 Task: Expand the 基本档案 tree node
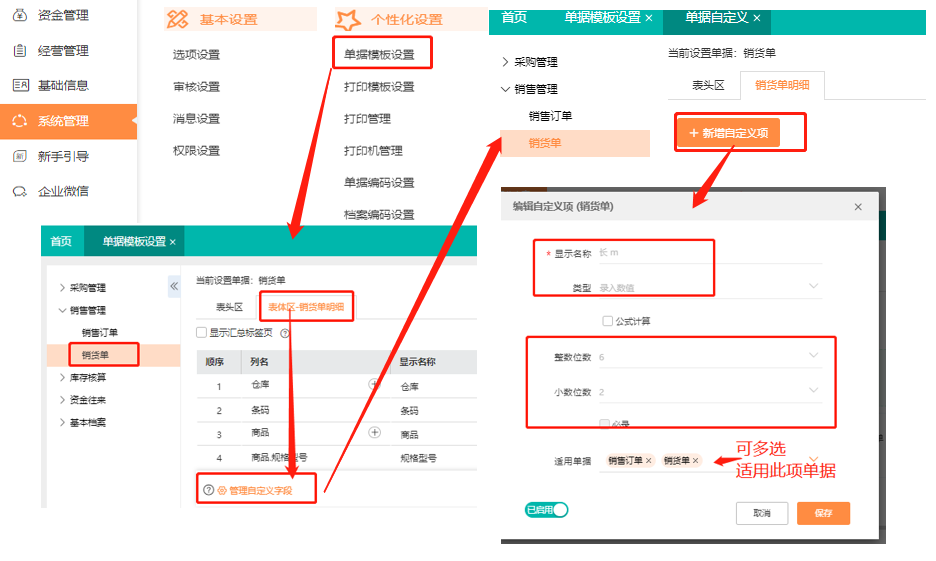coord(62,423)
